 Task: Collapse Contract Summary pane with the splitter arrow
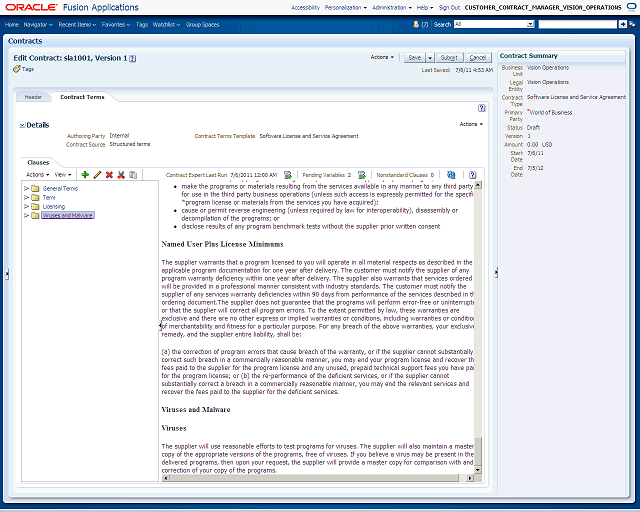[496, 272]
